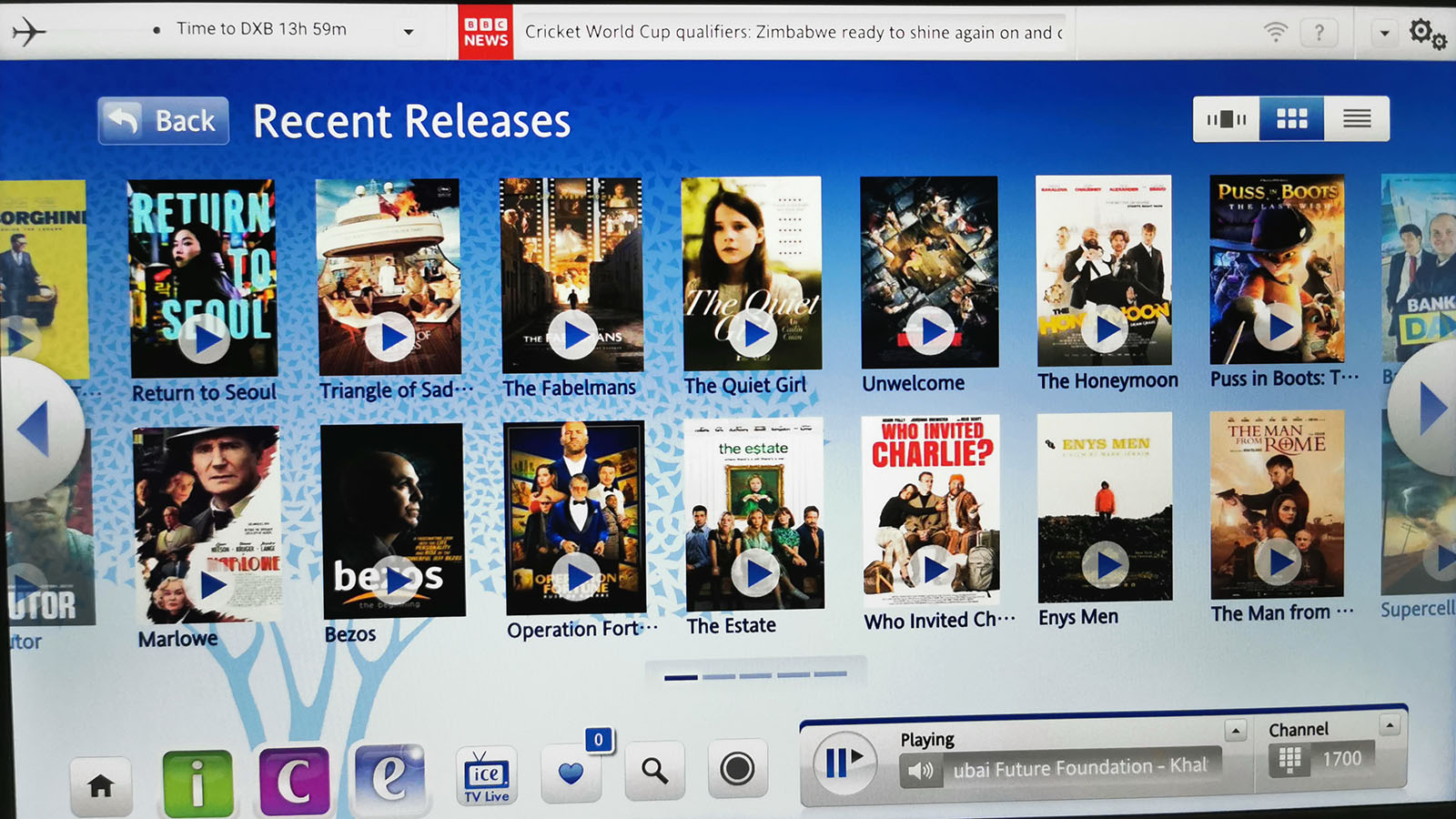Image resolution: width=1456 pixels, height=819 pixels.
Task: Open the purple communication c icon
Action: 294,781
